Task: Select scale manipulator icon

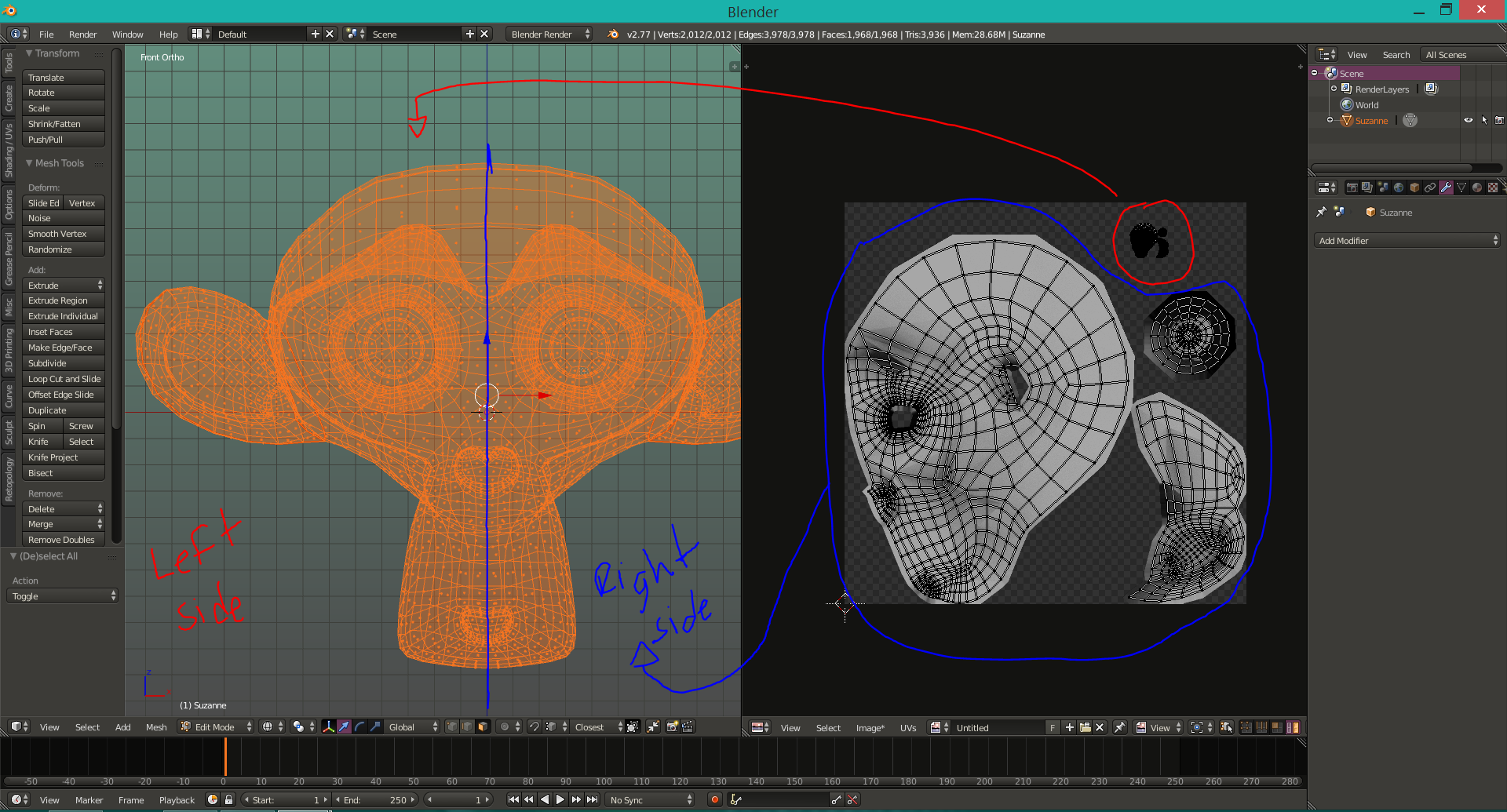Action: point(375,726)
